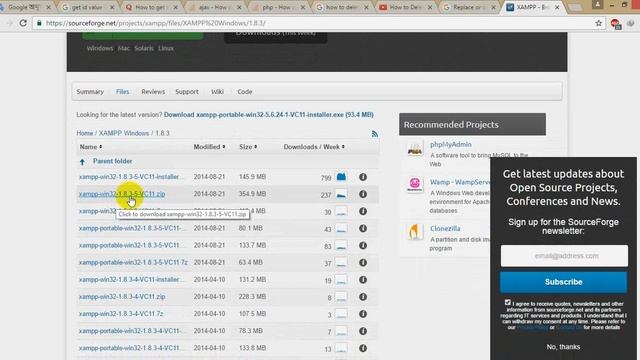Uncheck the newsletter consent checkbox
The image size is (640, 360).
click(507, 302)
